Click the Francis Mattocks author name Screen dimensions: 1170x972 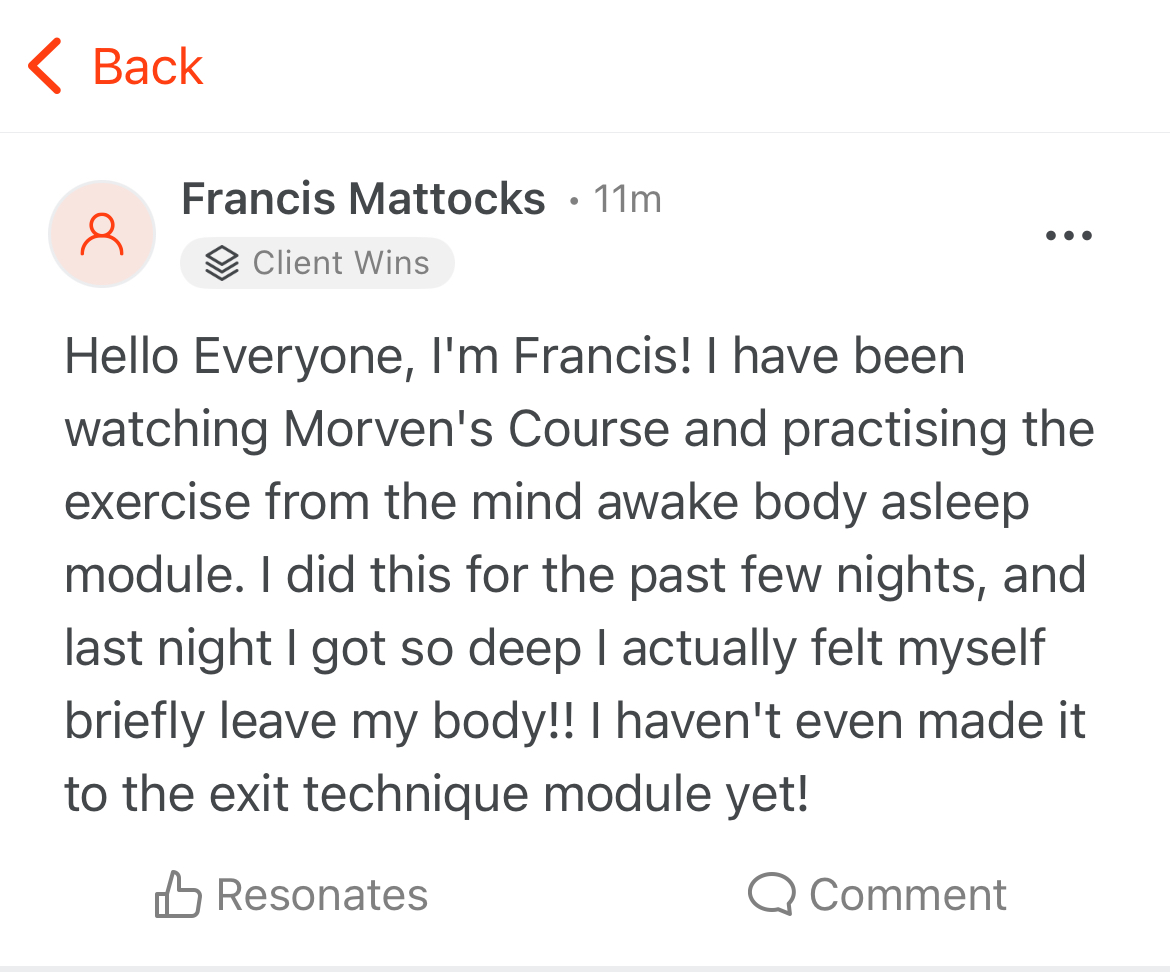pyautogui.click(x=363, y=198)
